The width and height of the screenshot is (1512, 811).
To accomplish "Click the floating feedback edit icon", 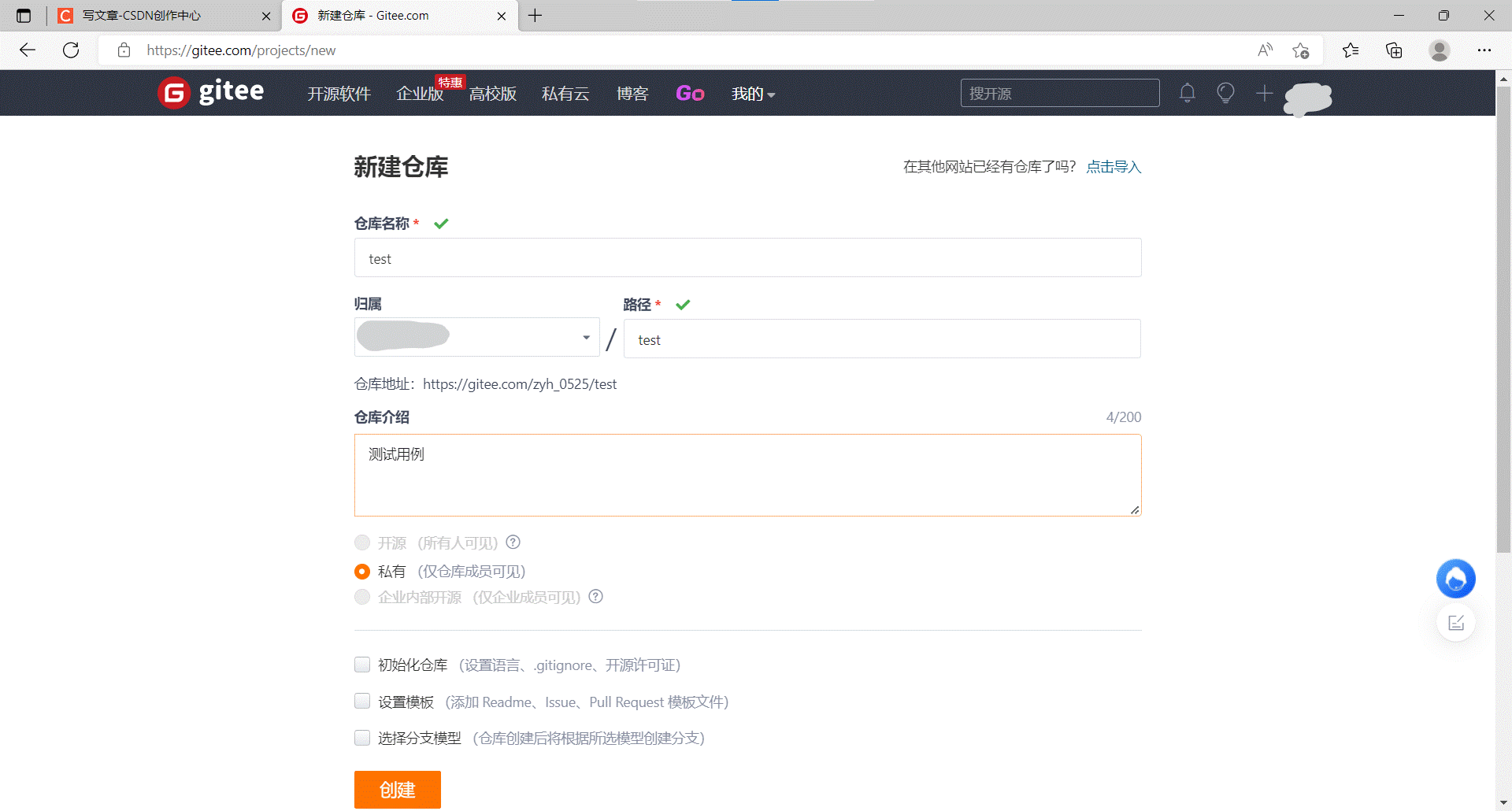I will point(1456,623).
